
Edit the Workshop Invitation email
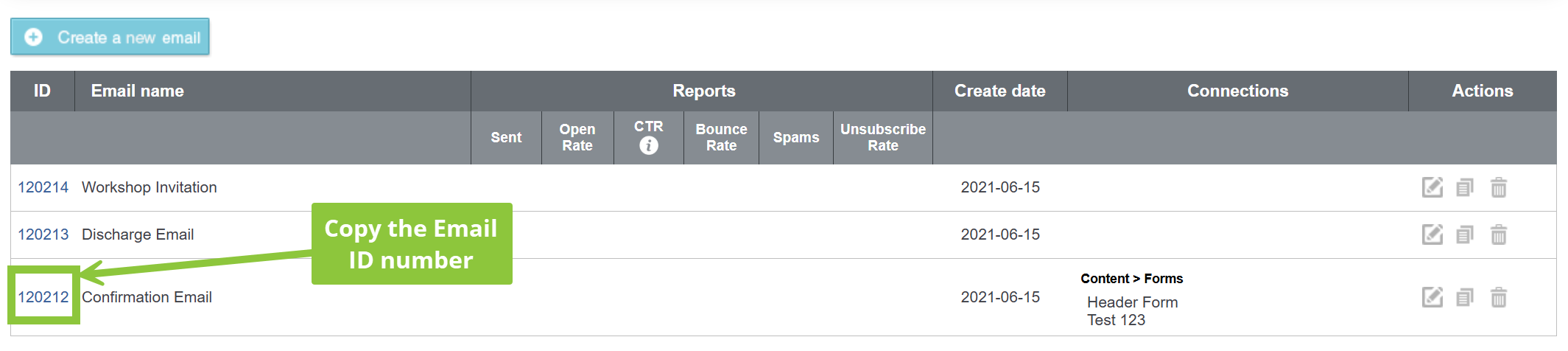(x=1432, y=187)
